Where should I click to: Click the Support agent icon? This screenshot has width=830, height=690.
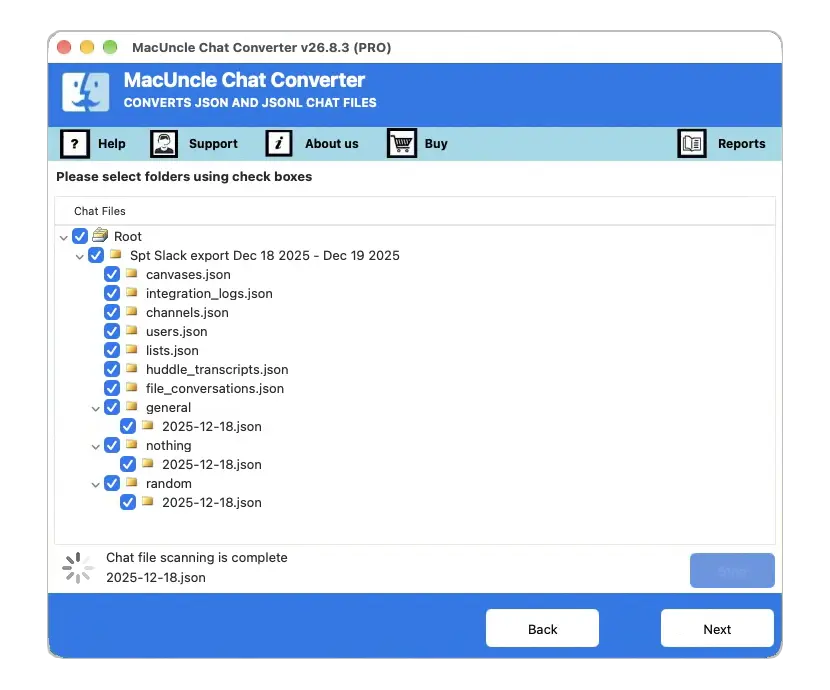click(x=164, y=143)
